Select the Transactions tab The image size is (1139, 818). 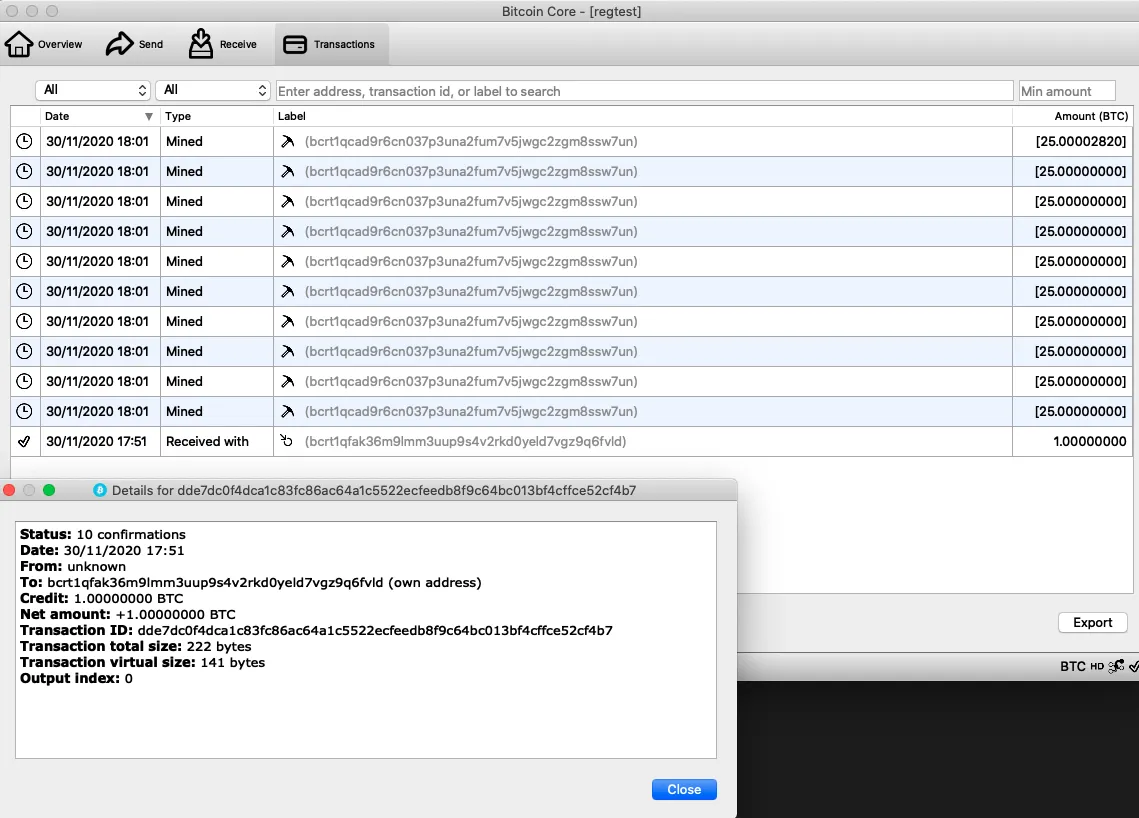coord(330,44)
